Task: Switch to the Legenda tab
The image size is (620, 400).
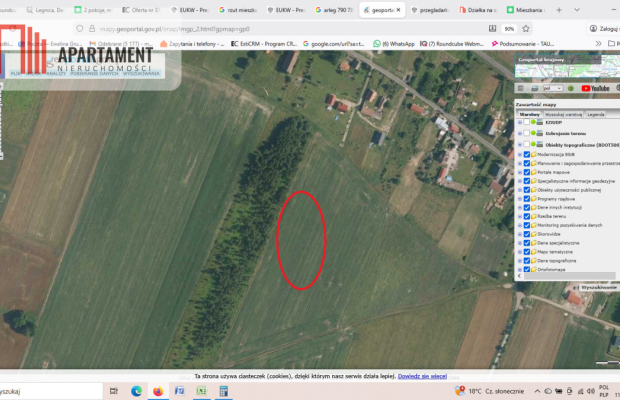Action: tap(594, 114)
